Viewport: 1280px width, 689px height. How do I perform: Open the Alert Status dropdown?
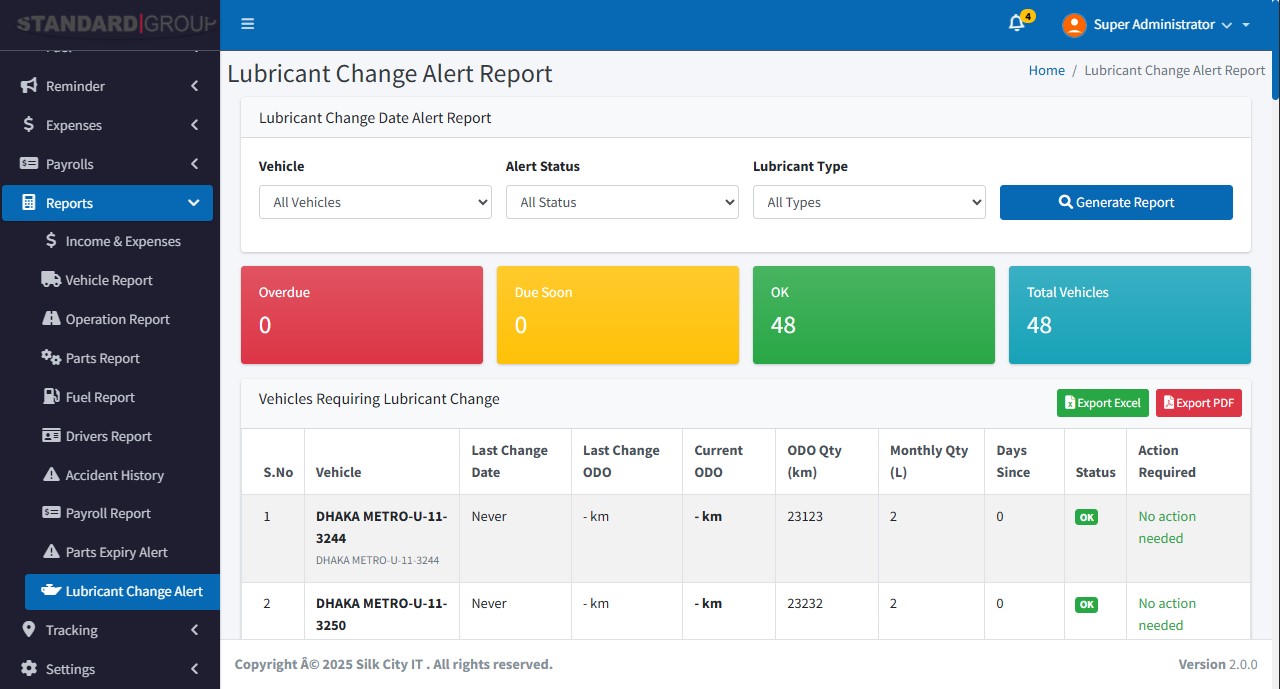(x=622, y=202)
